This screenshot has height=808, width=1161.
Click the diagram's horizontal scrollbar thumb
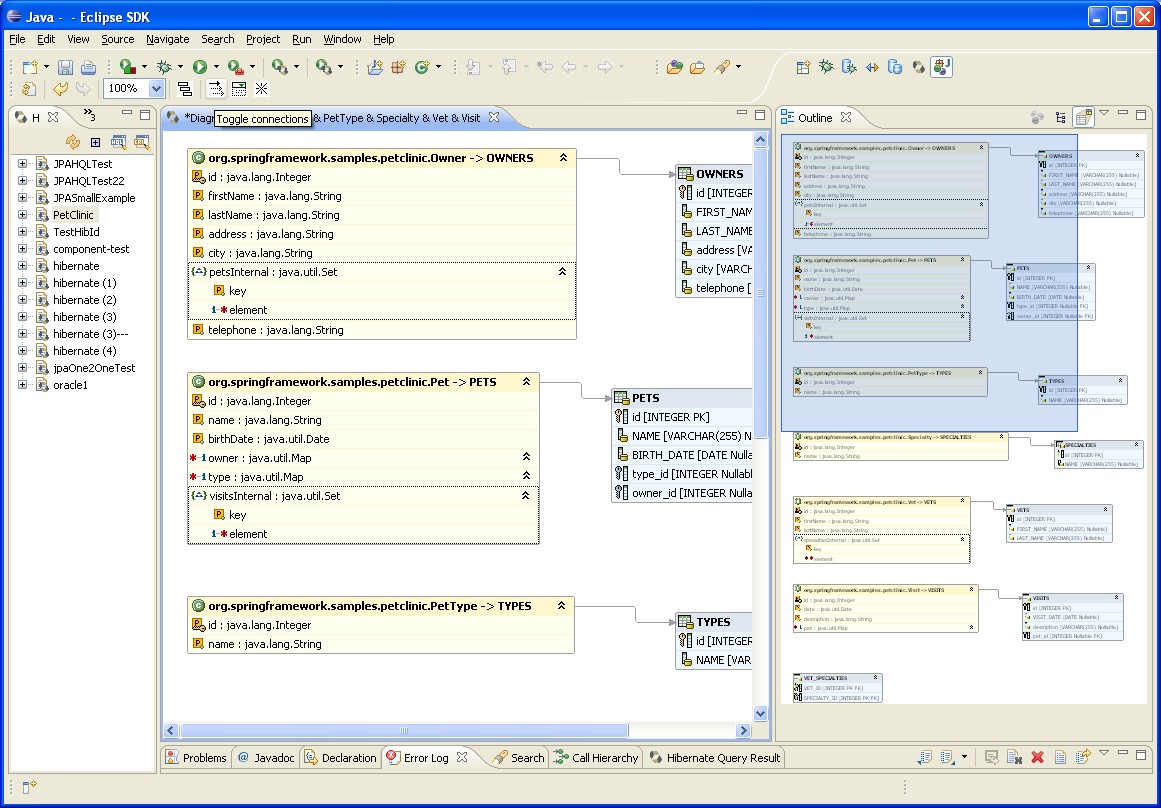click(x=405, y=731)
